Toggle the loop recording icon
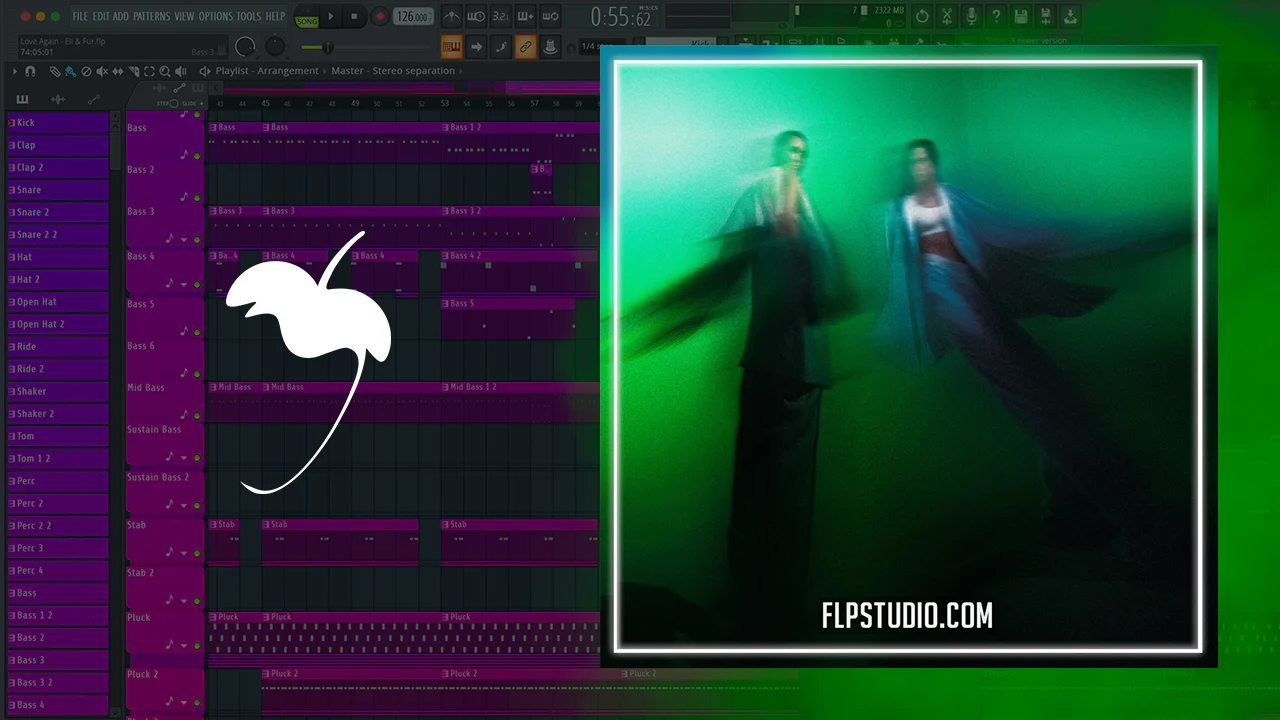This screenshot has width=1280, height=720. [549, 16]
